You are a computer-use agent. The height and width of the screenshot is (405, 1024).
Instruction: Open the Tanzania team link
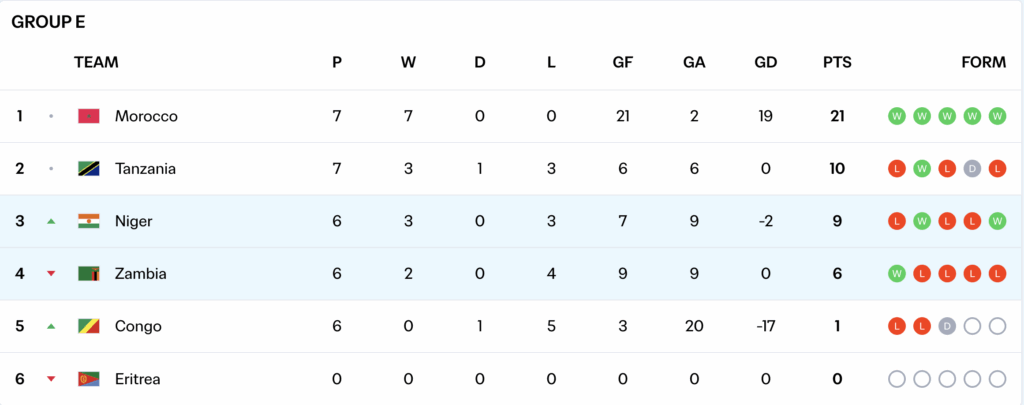click(x=145, y=169)
